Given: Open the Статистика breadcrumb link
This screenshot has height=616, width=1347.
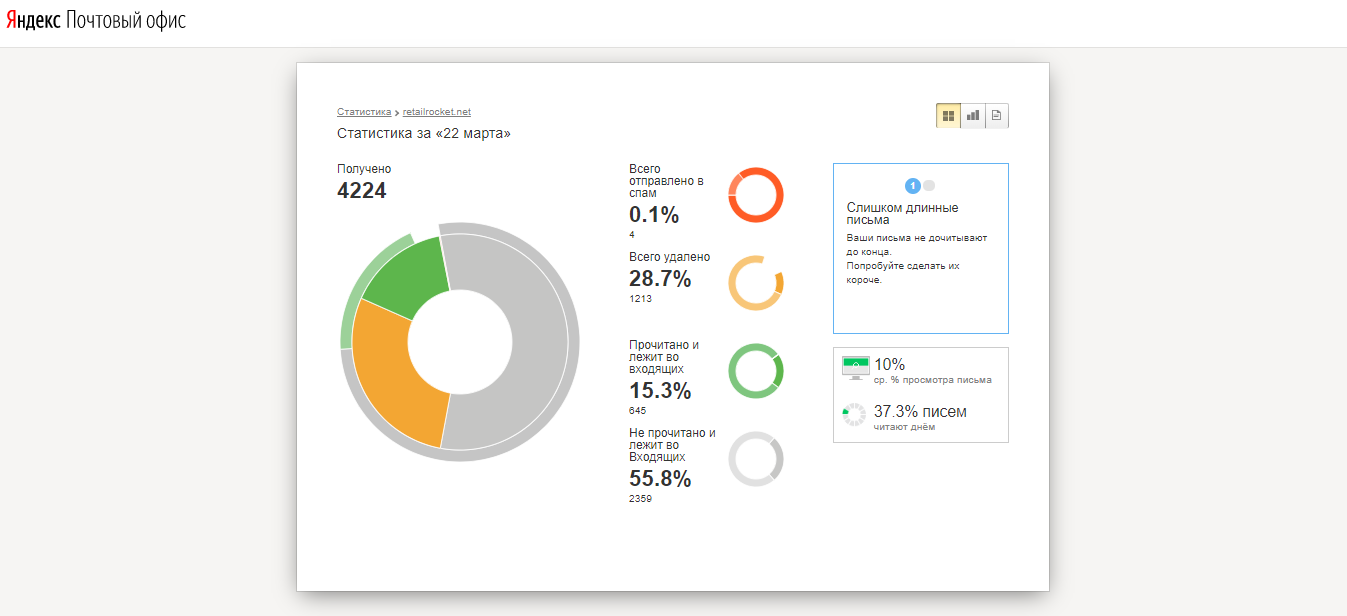Looking at the screenshot, I should pos(364,112).
